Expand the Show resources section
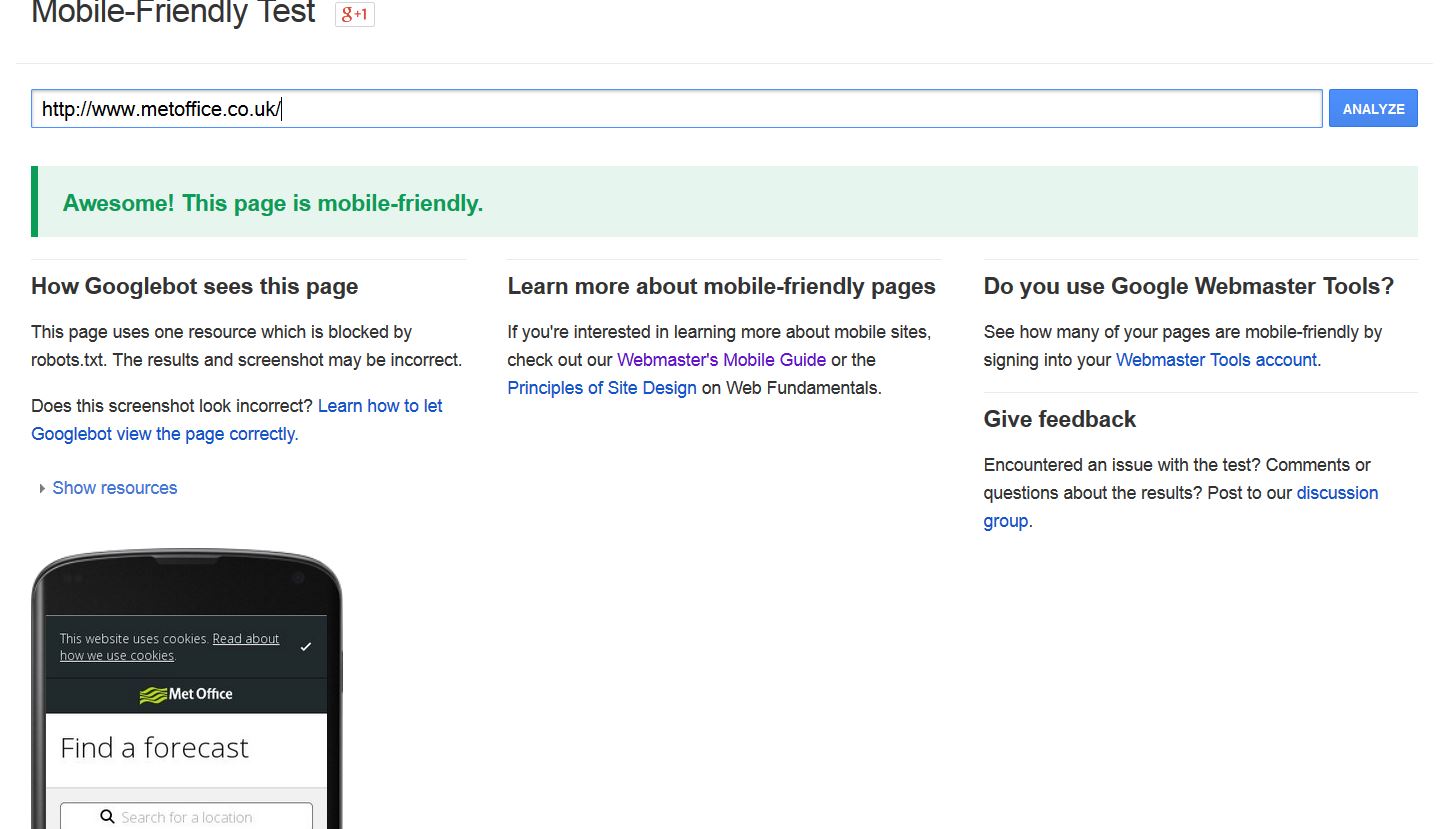Viewport: 1442px width, 829px height. click(114, 488)
